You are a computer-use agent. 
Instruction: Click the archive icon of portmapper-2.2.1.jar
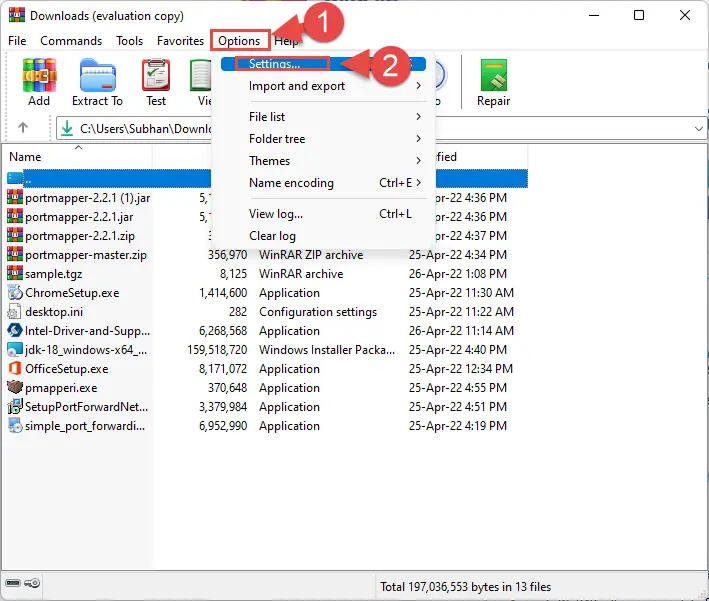[14, 216]
